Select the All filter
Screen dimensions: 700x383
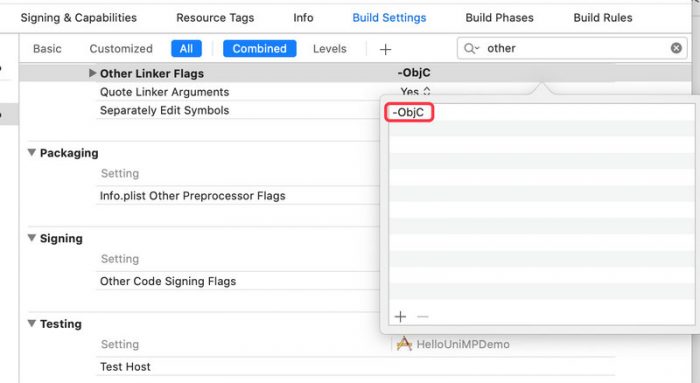pyautogui.click(x=186, y=49)
